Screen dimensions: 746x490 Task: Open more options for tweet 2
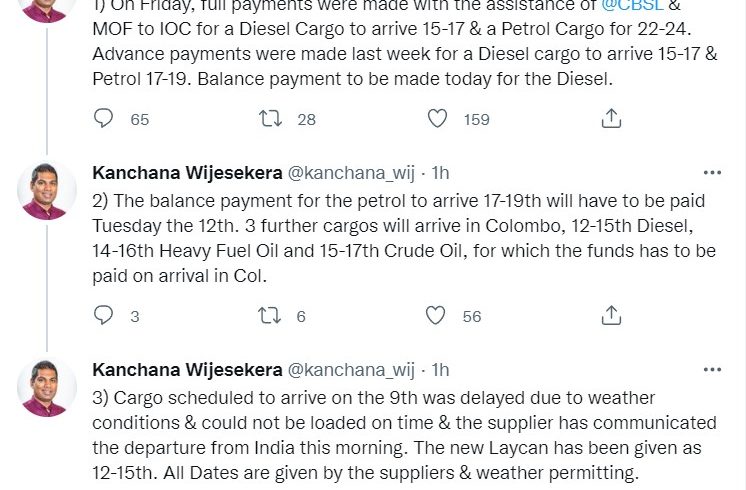pos(712,172)
